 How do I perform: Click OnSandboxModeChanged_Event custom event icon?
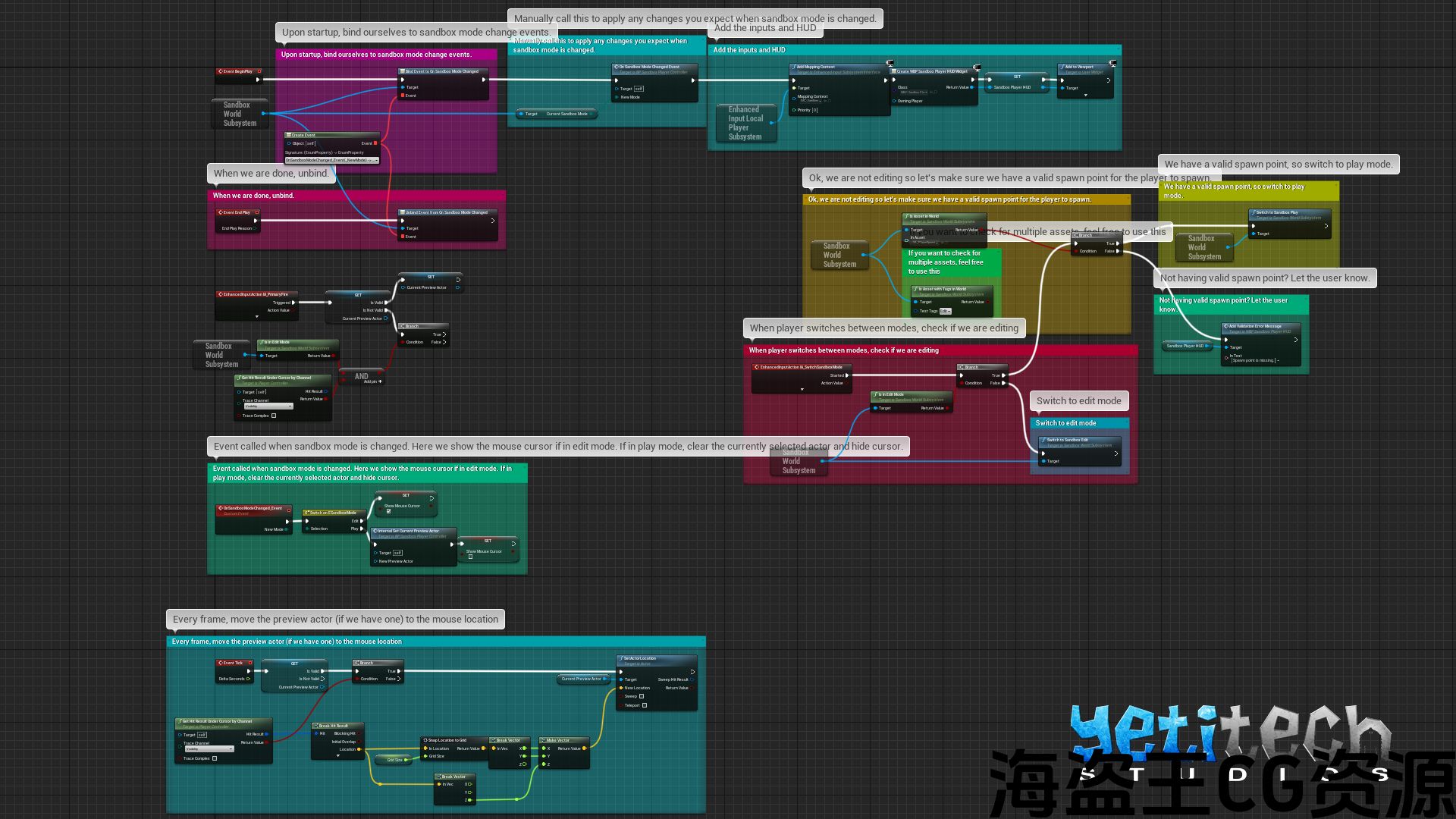220,508
